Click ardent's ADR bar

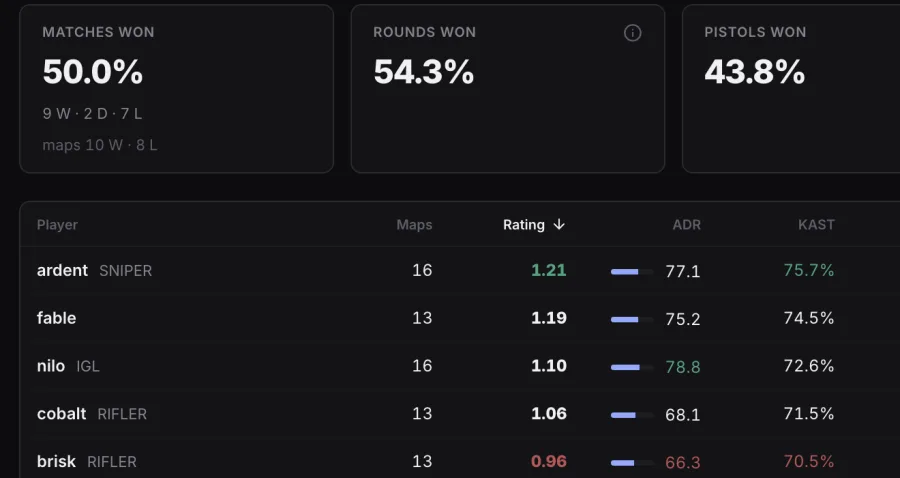[x=632, y=271]
